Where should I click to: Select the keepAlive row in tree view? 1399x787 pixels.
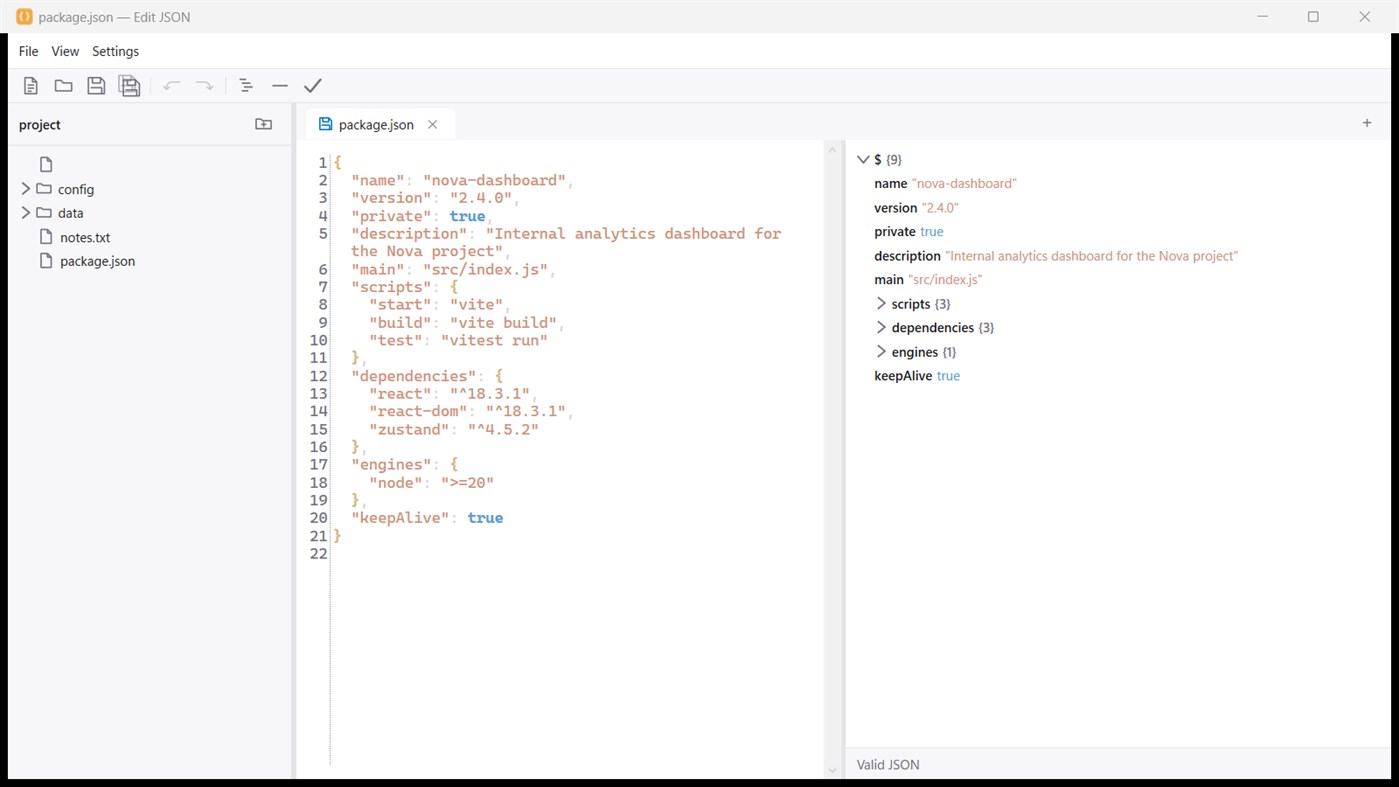coord(917,376)
